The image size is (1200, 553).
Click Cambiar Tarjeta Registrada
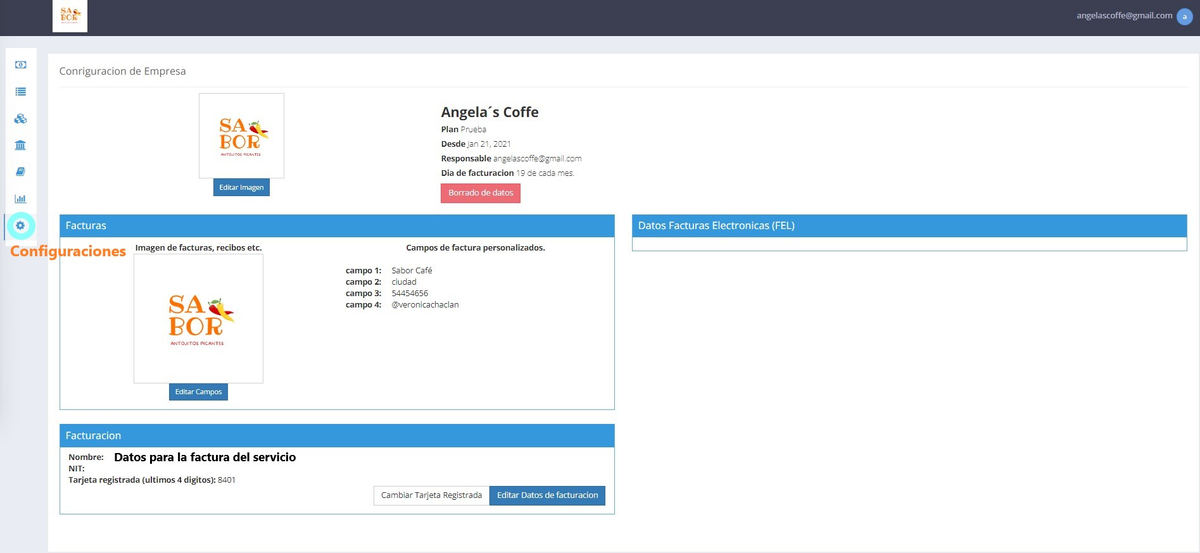pos(432,495)
